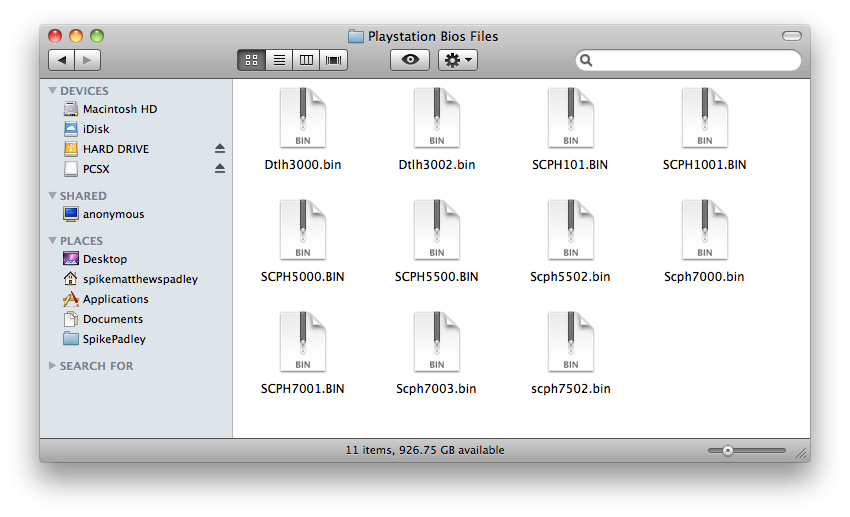This screenshot has width=850, height=517.
Task: Go to Desktop in sidebar
Action: 104,259
